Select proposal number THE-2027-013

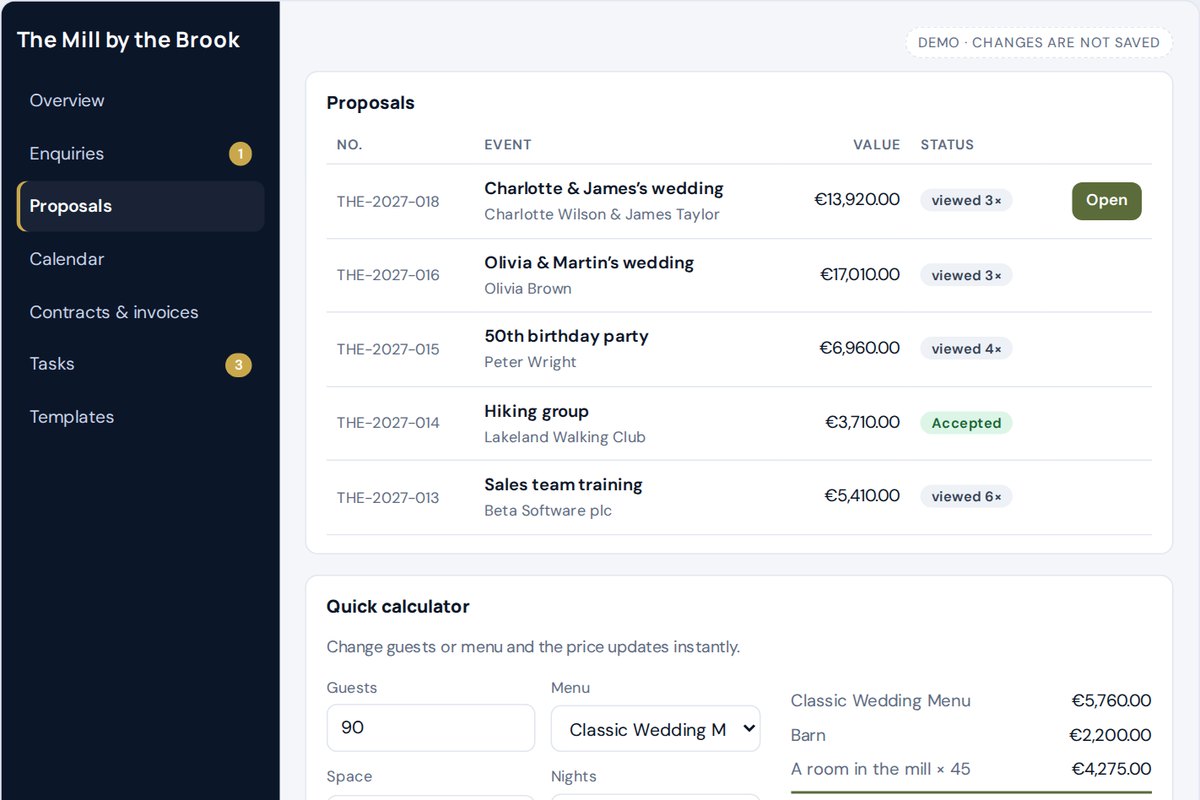coord(388,497)
